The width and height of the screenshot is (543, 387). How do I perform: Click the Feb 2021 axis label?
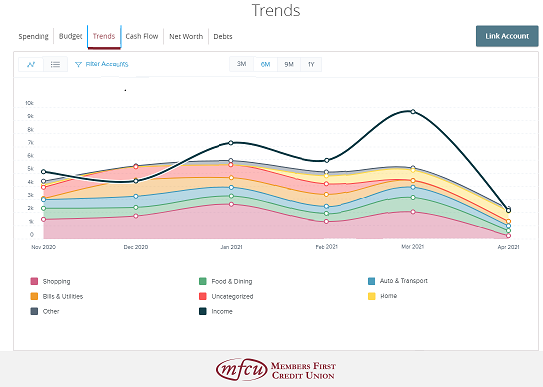click(326, 246)
